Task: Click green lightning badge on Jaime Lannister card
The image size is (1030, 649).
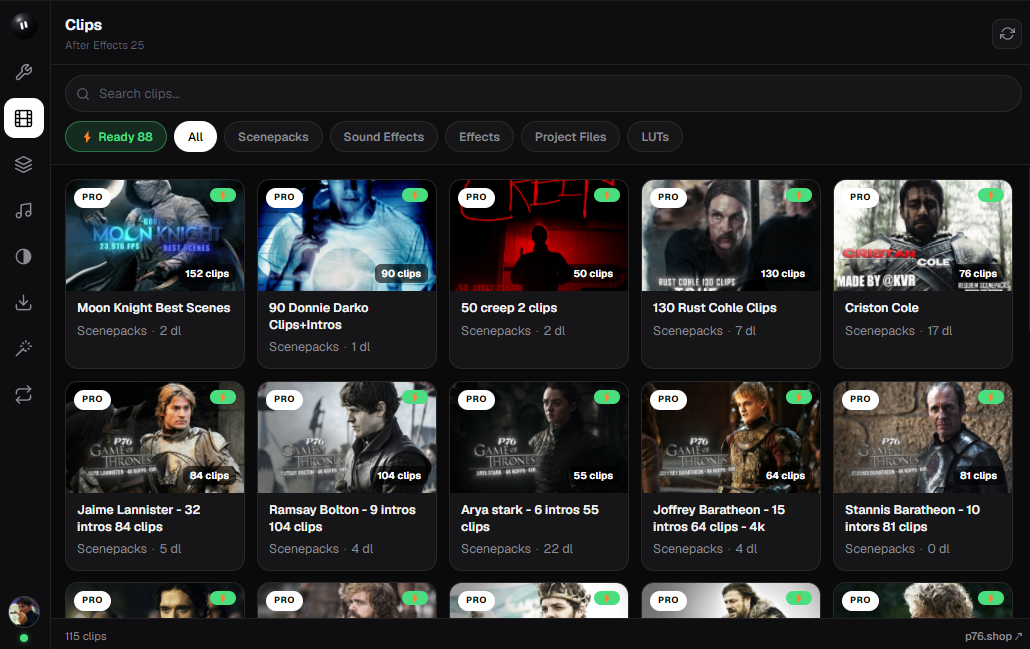Action: tap(223, 397)
